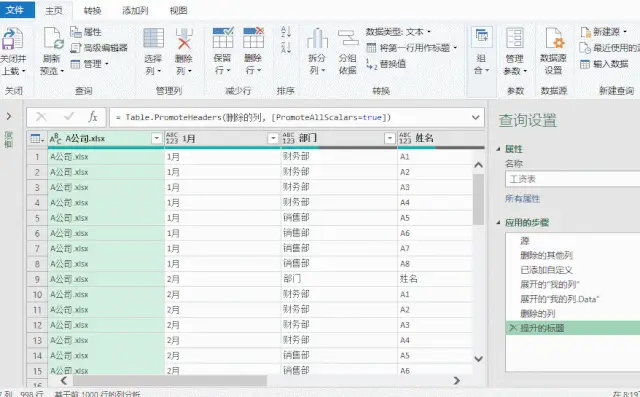Confirm the formula with the checkmark button
Screen dimensions: 640x397
(69, 118)
